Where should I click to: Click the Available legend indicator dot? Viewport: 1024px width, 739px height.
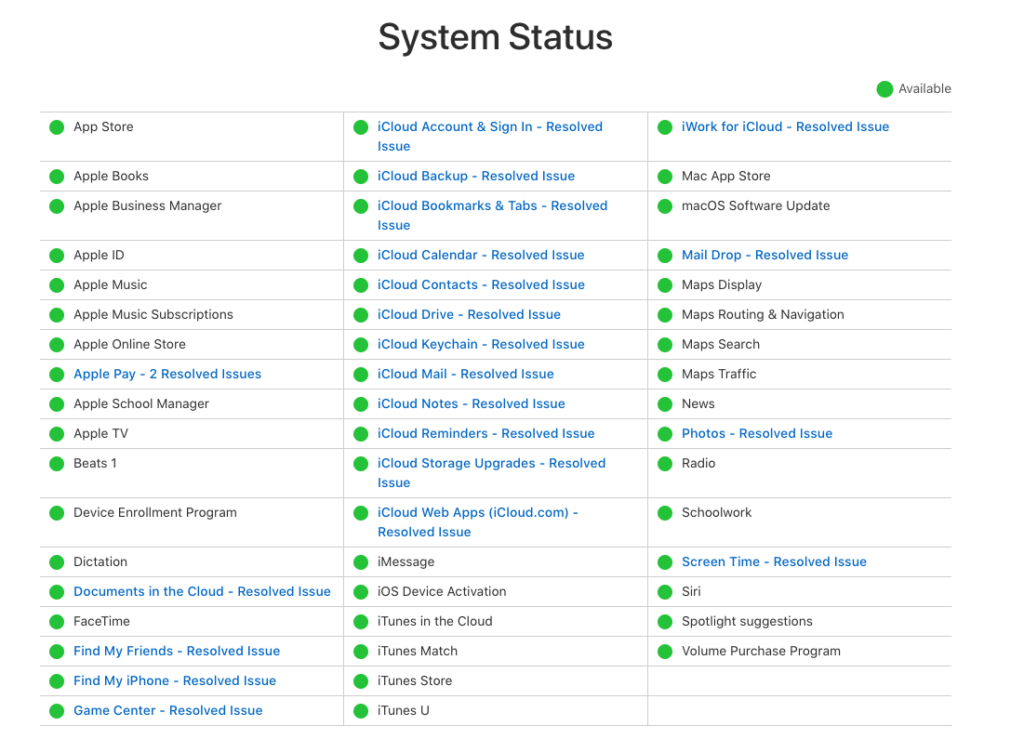(884, 89)
